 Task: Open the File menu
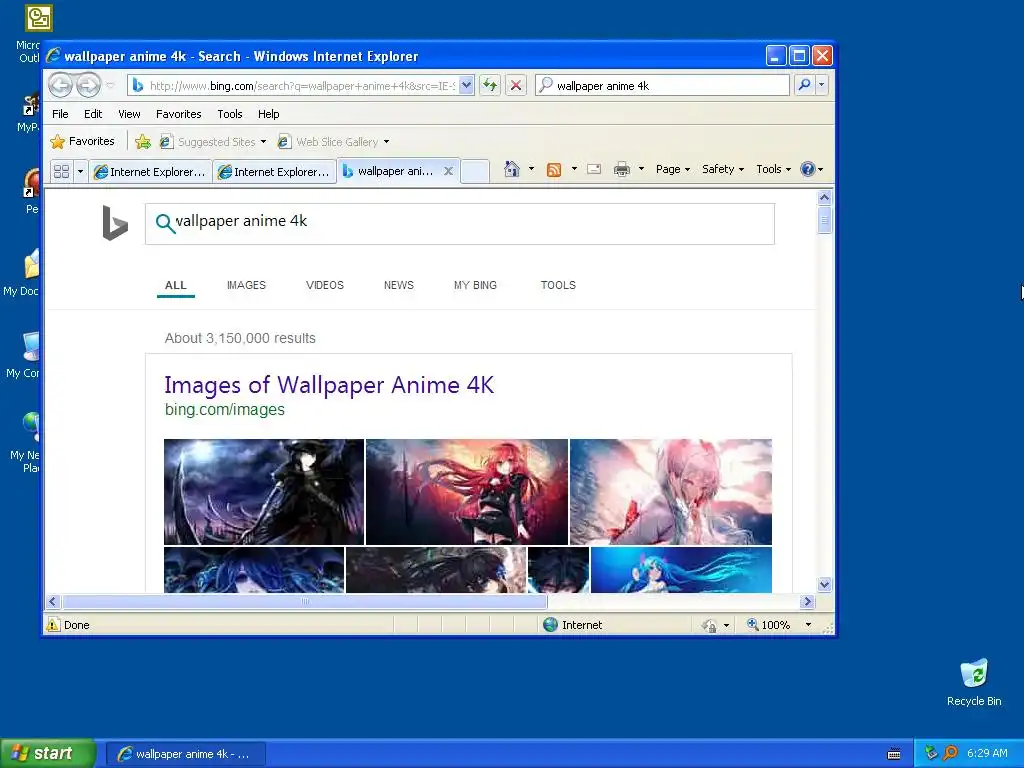[x=60, y=114]
